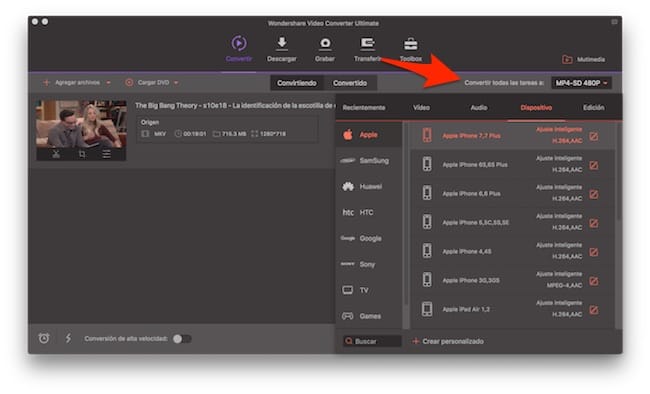Select the HTC brand category

(369, 212)
